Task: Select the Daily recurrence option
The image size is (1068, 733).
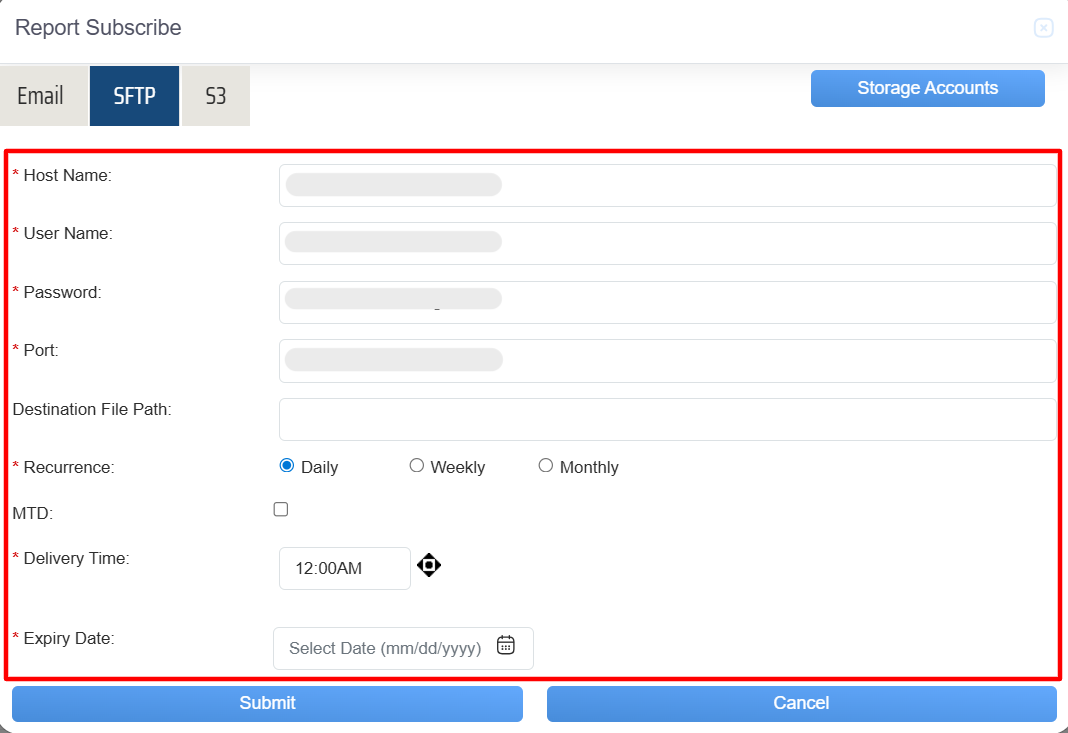Action: click(287, 465)
